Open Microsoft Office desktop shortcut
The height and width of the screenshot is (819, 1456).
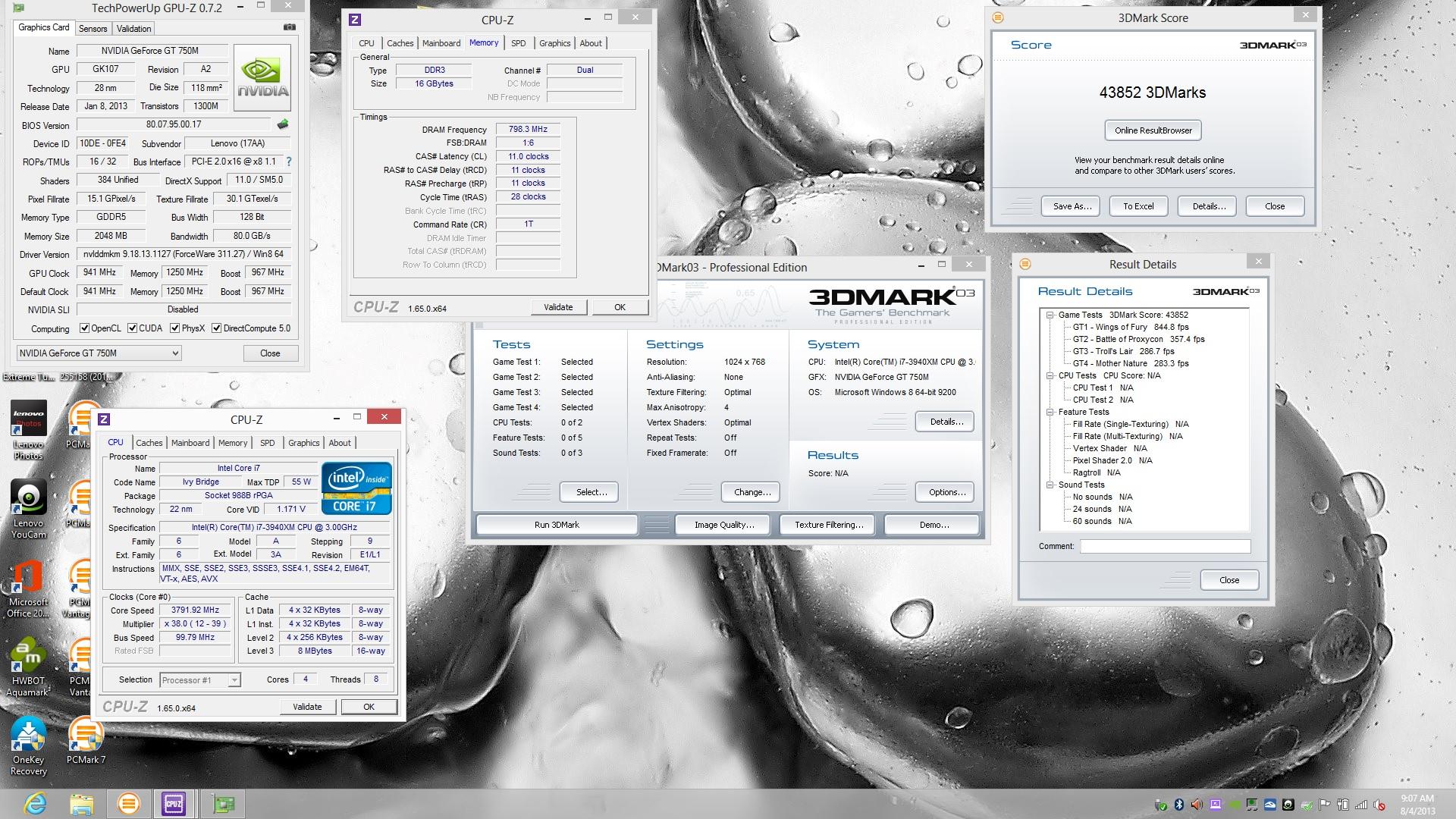(29, 588)
